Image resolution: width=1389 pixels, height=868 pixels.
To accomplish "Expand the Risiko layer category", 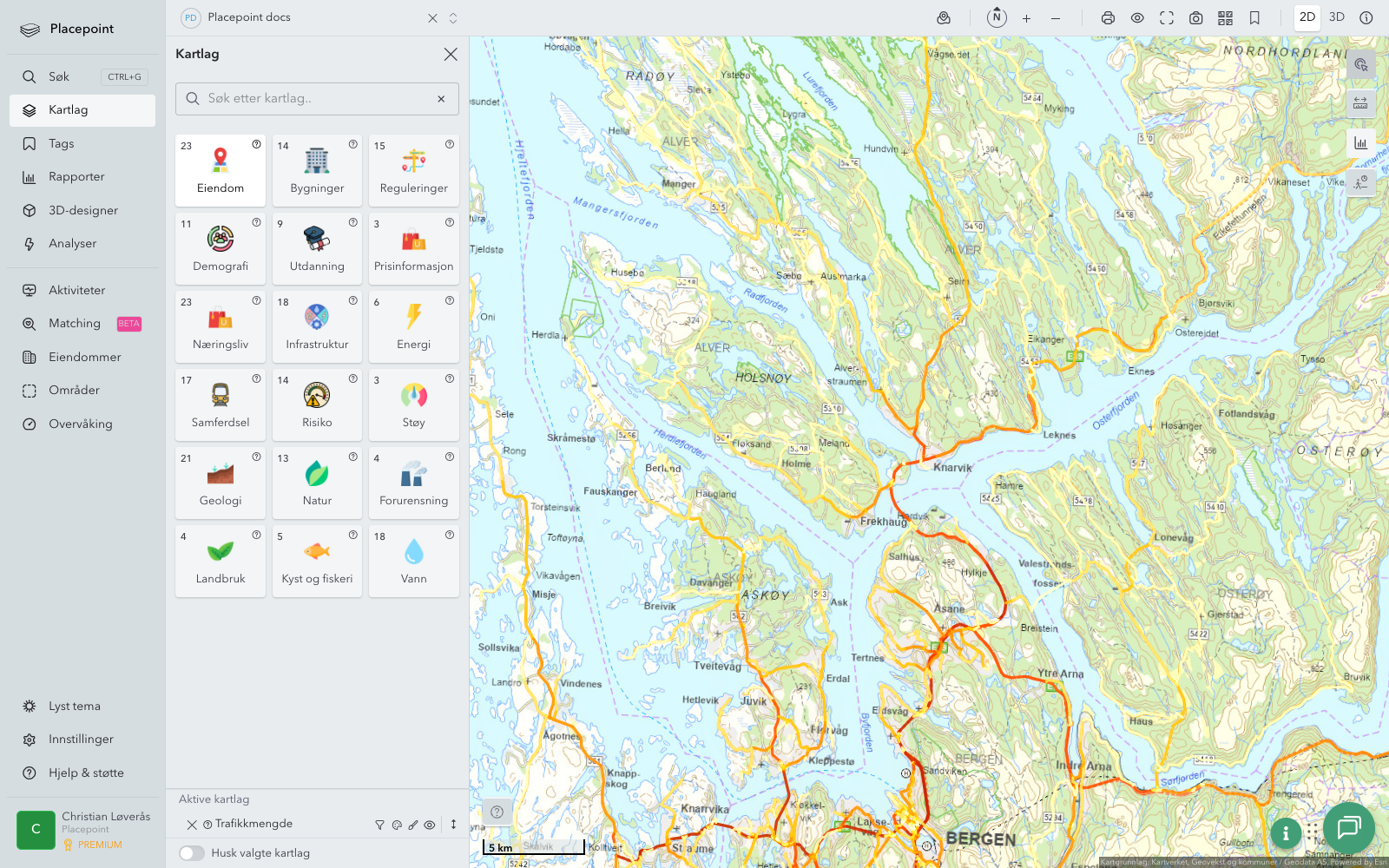I will point(317,404).
